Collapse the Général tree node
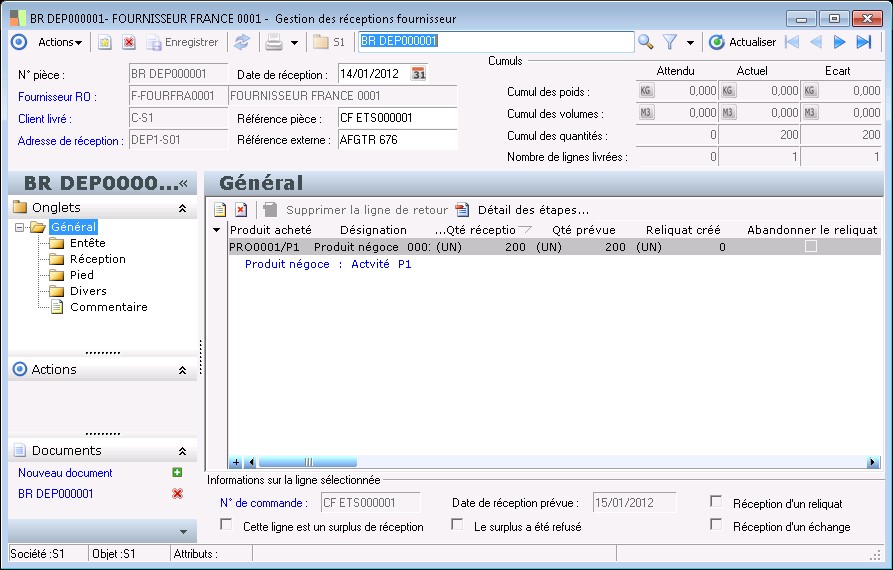Image resolution: width=893 pixels, height=570 pixels. pyautogui.click(x=19, y=227)
